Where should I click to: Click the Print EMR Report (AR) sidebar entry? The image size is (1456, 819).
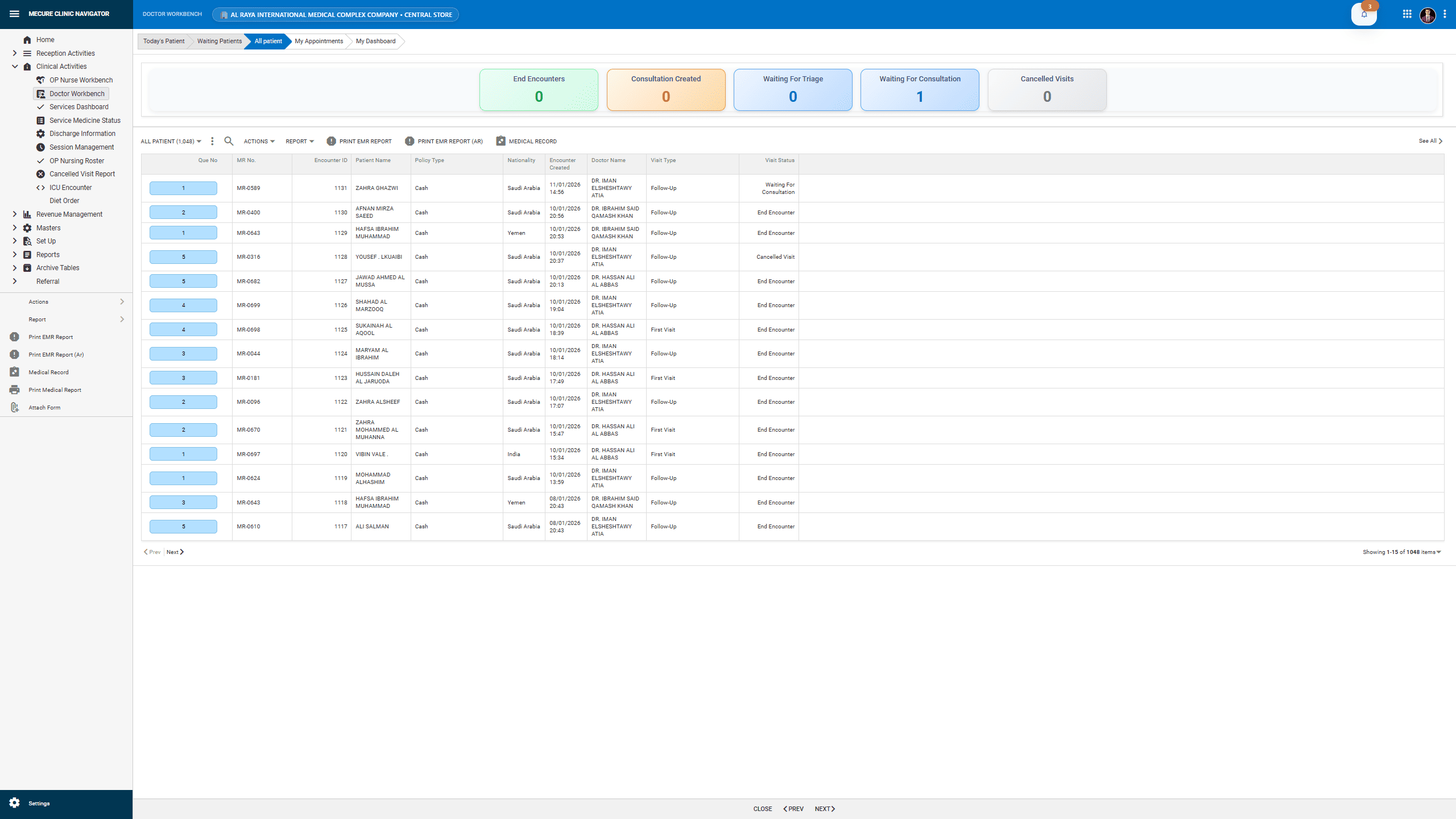[x=55, y=354]
